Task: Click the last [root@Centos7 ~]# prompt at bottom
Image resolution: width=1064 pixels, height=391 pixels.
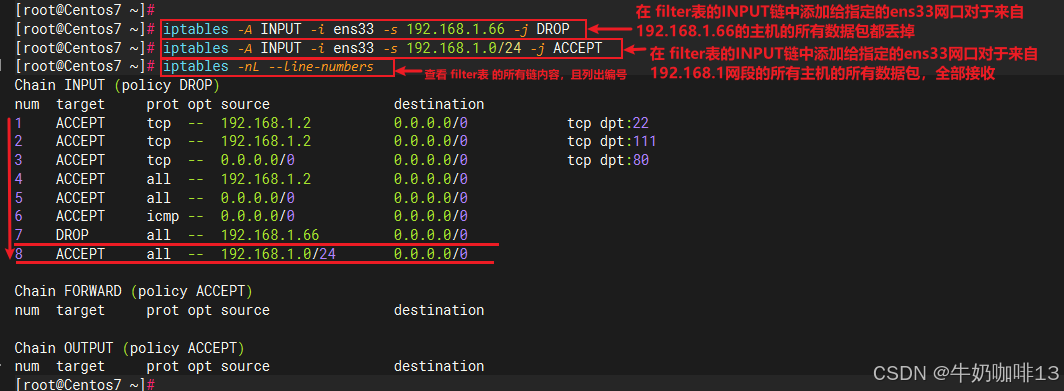Action: point(86,384)
